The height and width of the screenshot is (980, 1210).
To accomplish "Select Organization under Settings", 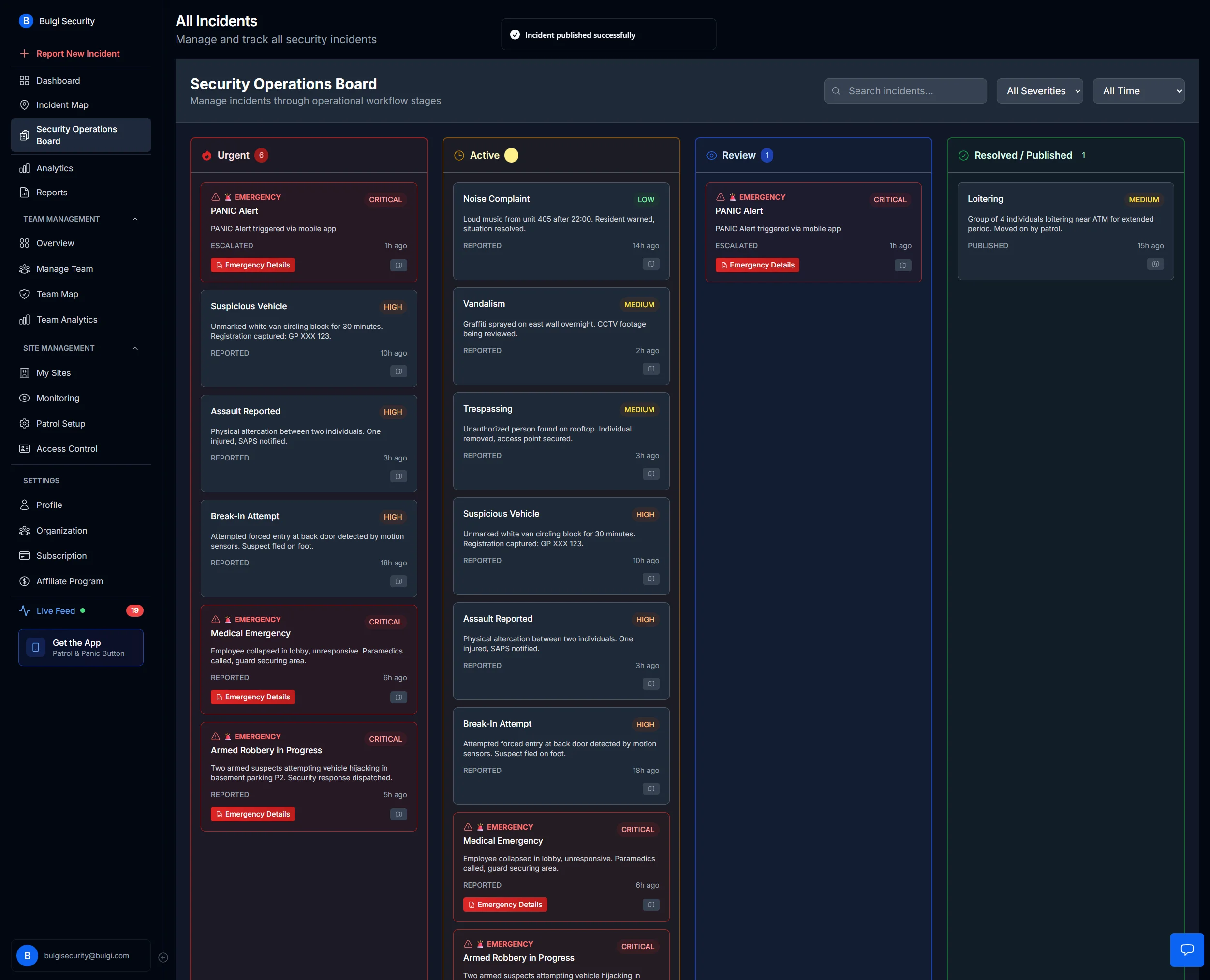I will click(61, 530).
